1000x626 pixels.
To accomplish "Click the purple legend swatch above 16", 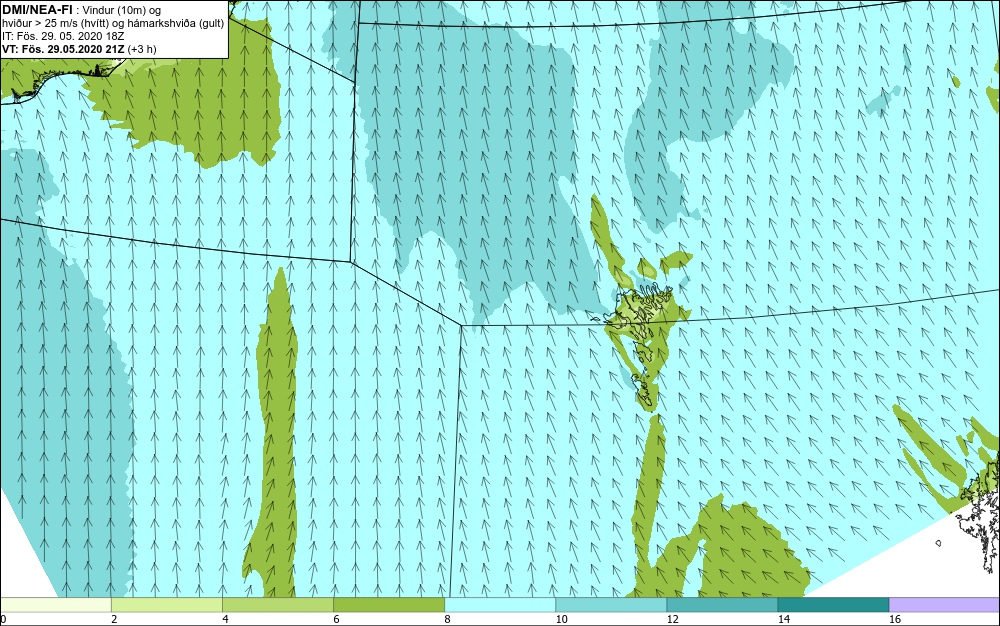I will (x=945, y=605).
